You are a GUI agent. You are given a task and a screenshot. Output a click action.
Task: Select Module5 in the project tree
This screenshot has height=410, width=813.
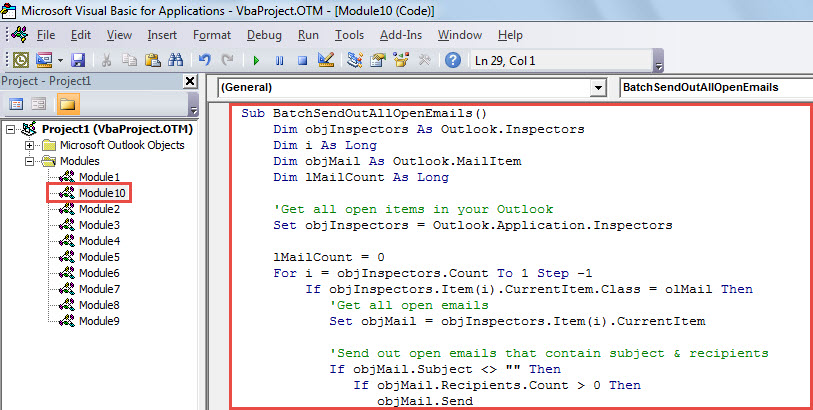pos(99,256)
